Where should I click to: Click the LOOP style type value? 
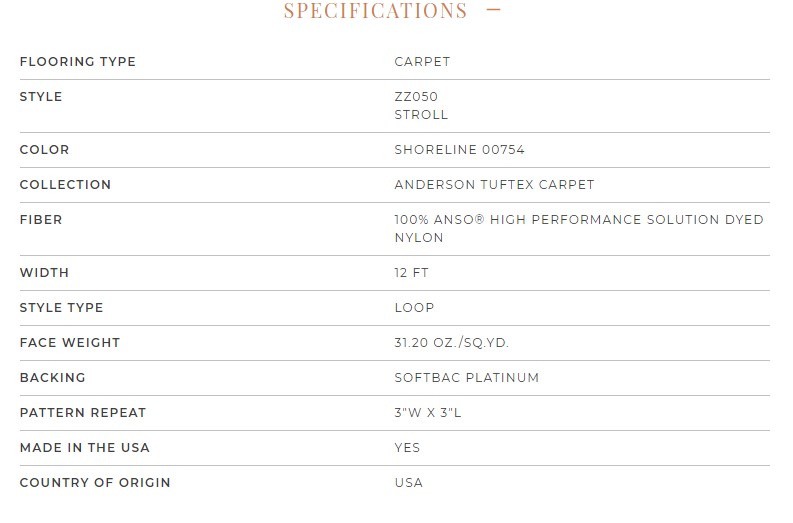[x=414, y=308]
